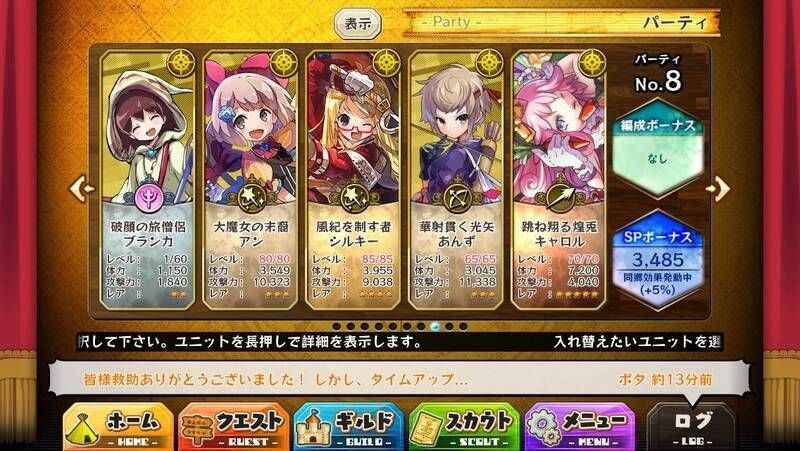
Task: Tap the bow class icon on あんず's card
Action: coord(457,198)
